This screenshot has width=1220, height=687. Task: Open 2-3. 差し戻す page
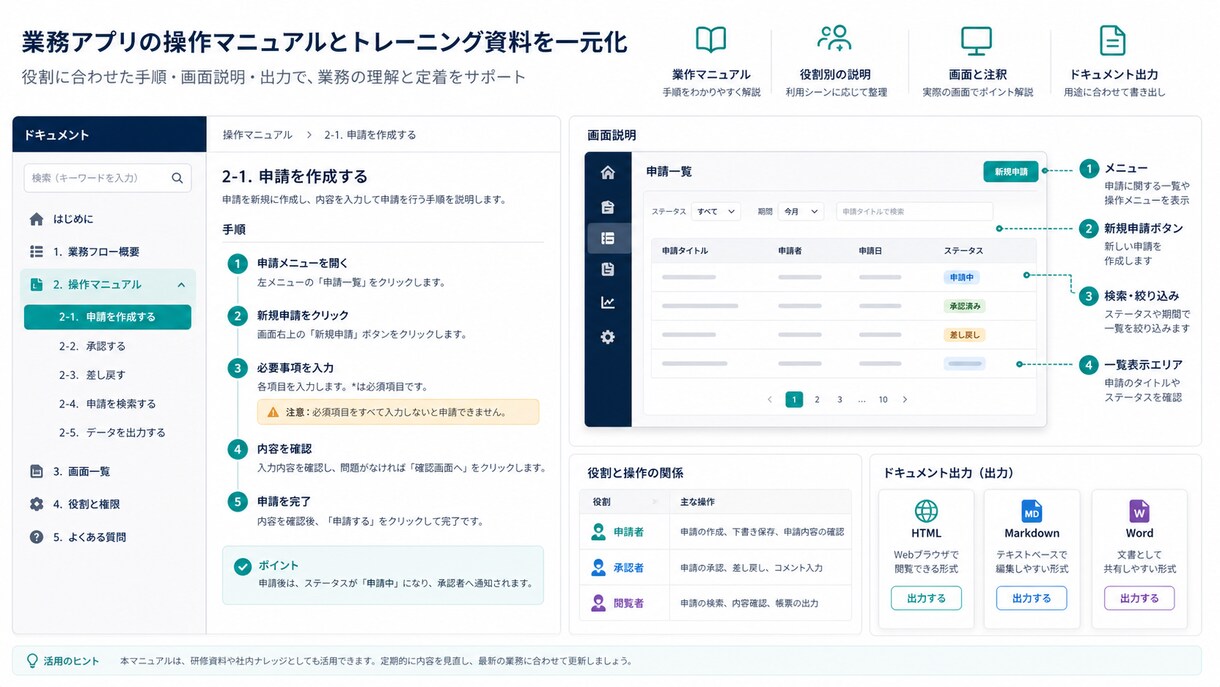(x=92, y=375)
